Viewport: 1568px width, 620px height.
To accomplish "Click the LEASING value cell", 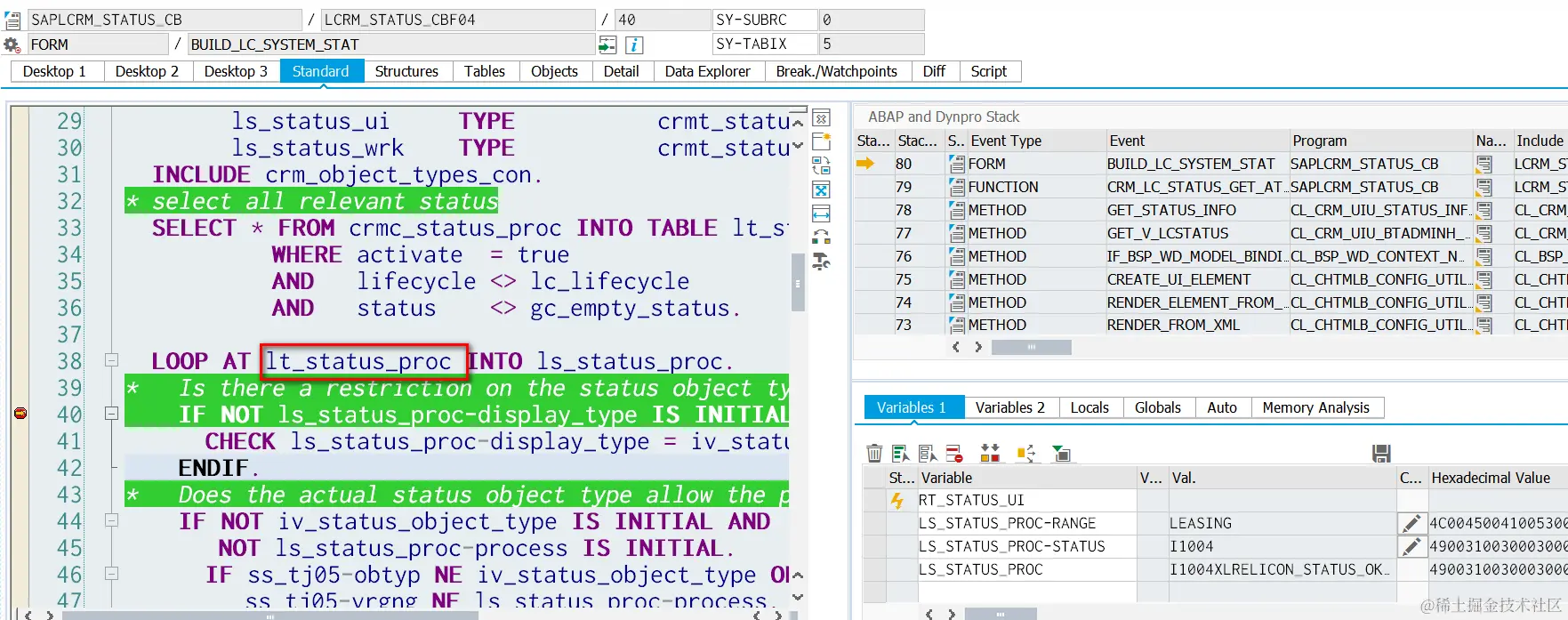I will click(1282, 523).
